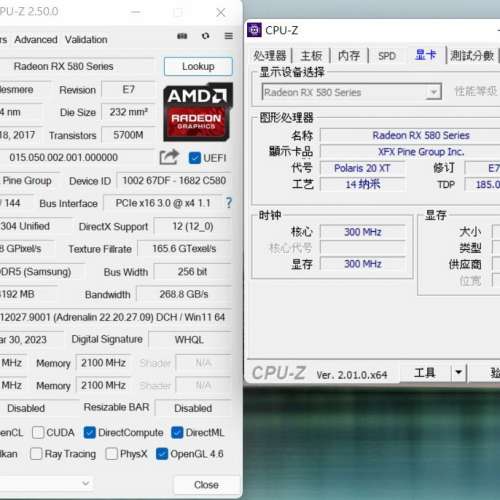Click the DirectX Support value 12 (12_0)
The image size is (500, 500).
(x=193, y=226)
